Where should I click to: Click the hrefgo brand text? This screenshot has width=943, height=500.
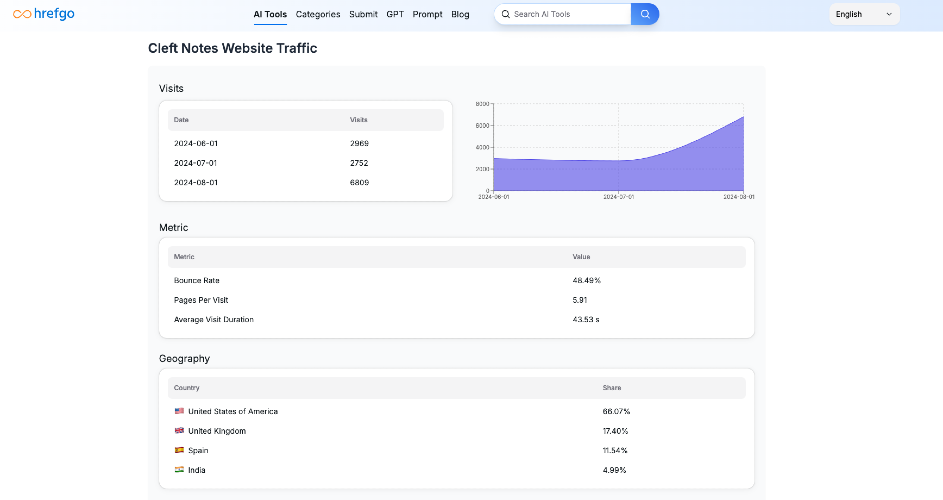click(54, 14)
